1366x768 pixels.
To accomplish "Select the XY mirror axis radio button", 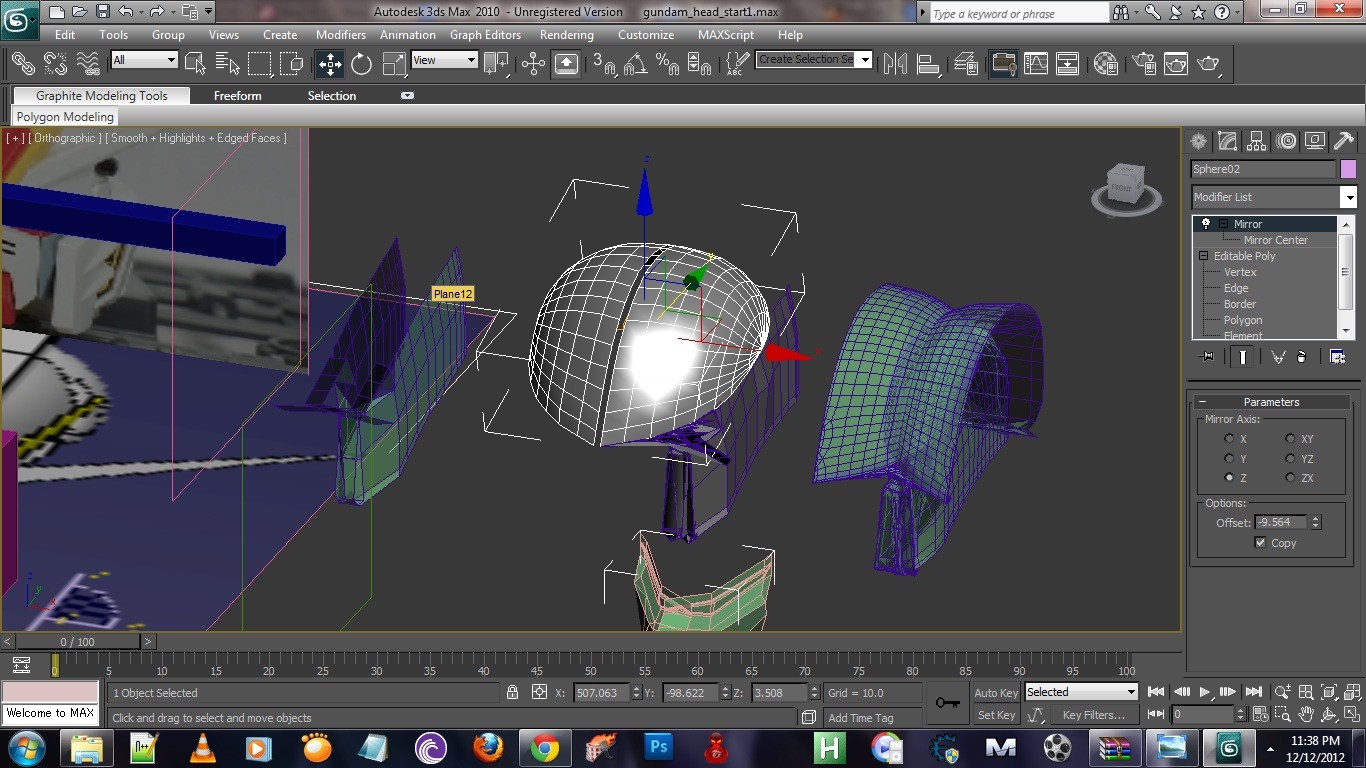I will pyautogui.click(x=1290, y=439).
